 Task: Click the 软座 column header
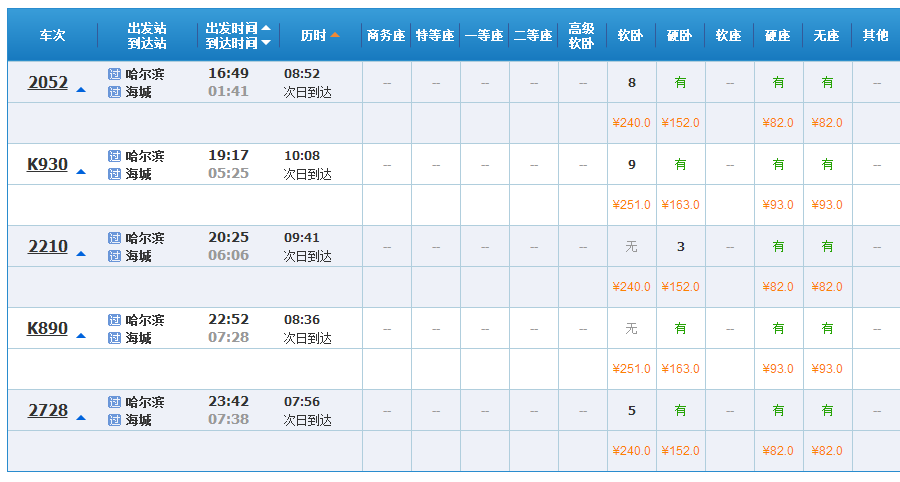(728, 36)
